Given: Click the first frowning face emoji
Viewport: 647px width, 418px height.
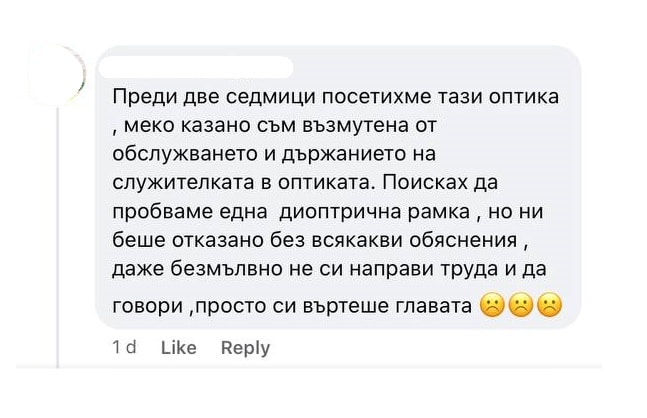Looking at the screenshot, I should point(491,306).
